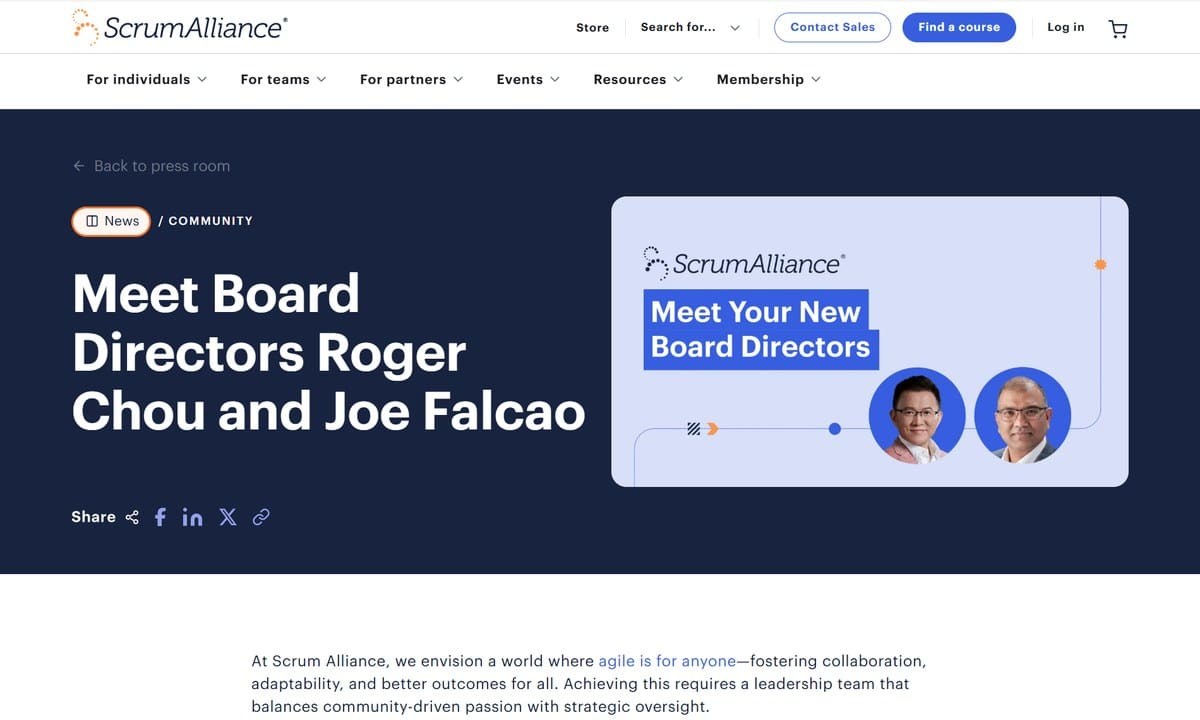Share article on Facebook
Image resolution: width=1200 pixels, height=720 pixels.
[x=160, y=517]
